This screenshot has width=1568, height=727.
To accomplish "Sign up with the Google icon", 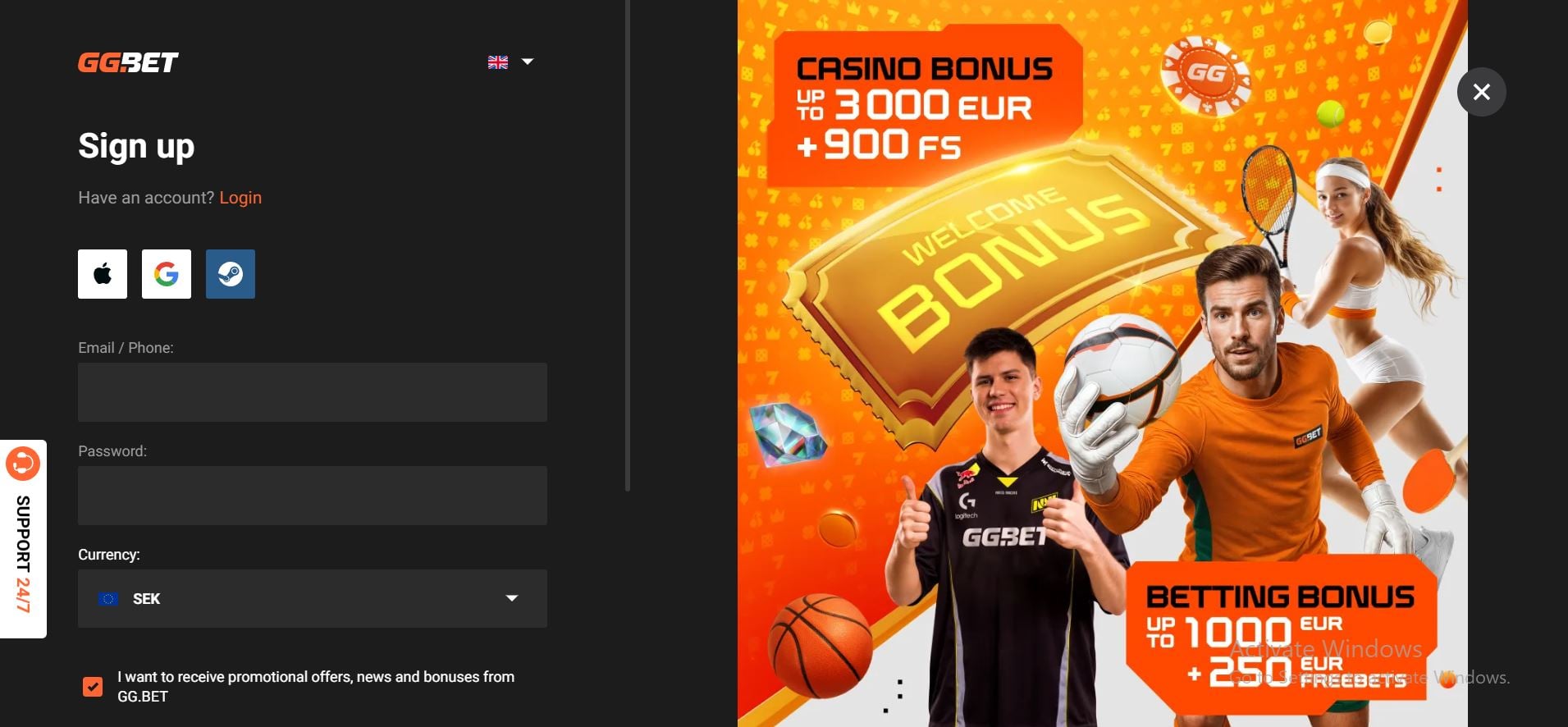I will 167,274.
